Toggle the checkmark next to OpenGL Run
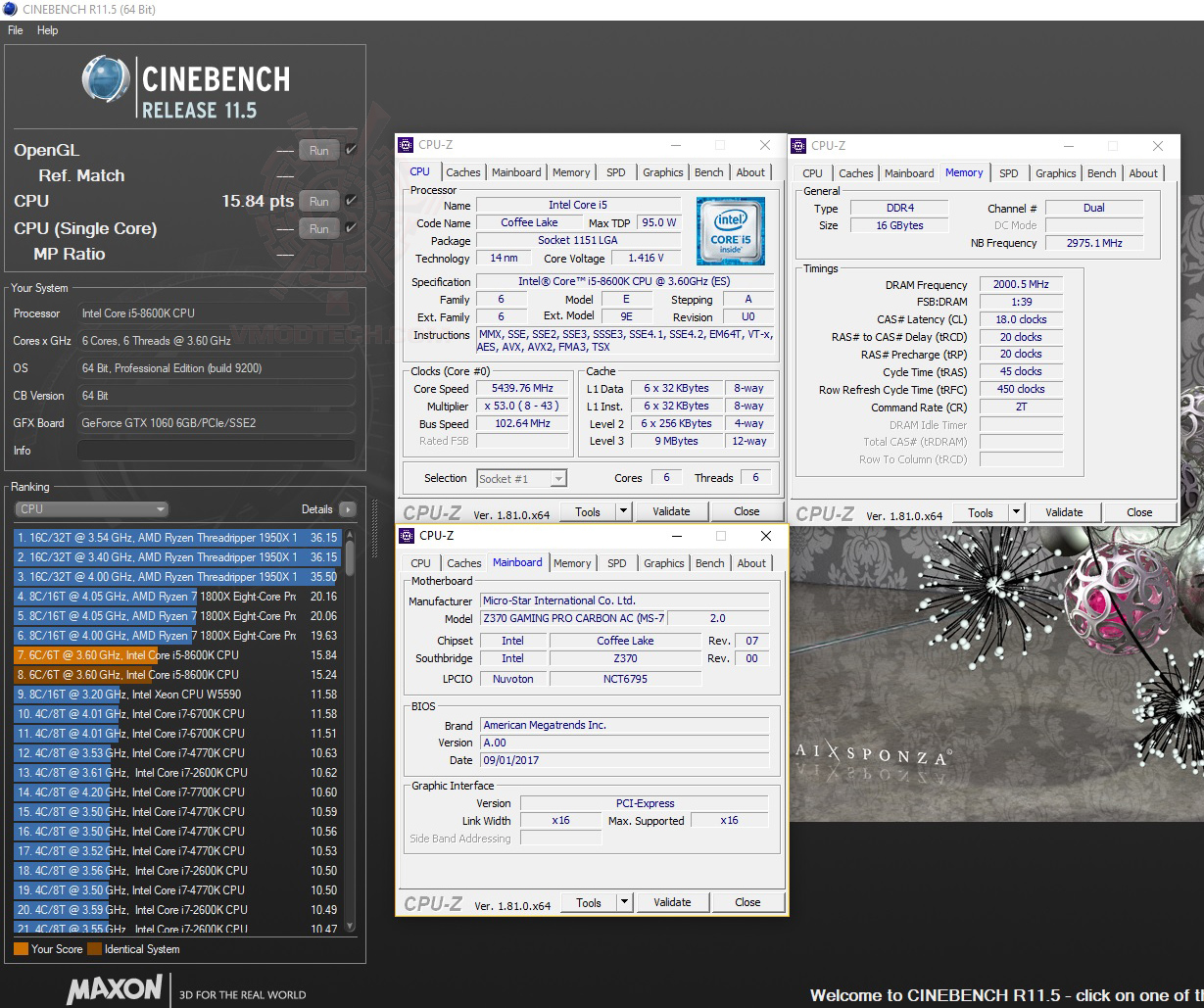The image size is (1204, 1008). tap(351, 150)
